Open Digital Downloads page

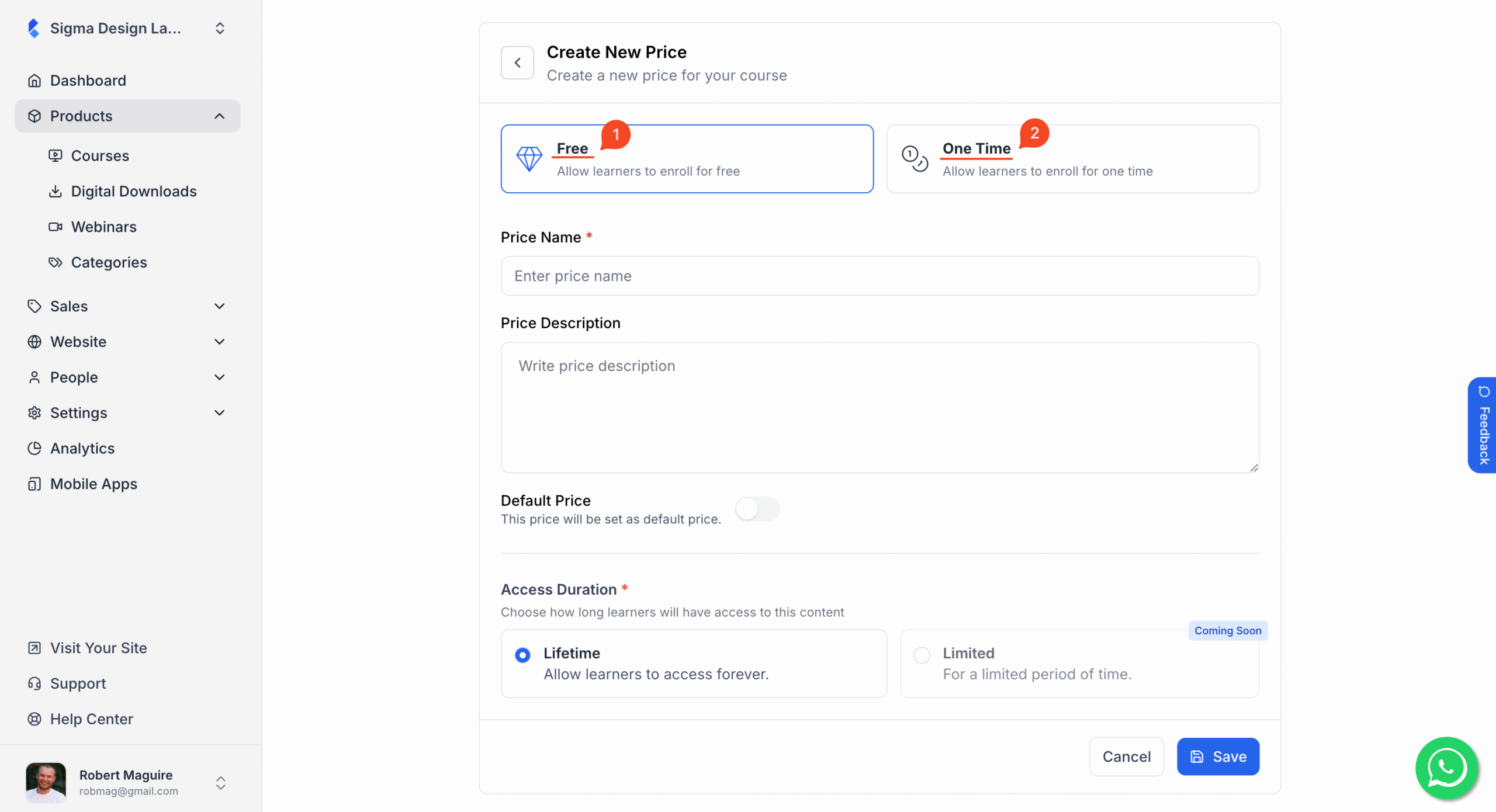(133, 191)
